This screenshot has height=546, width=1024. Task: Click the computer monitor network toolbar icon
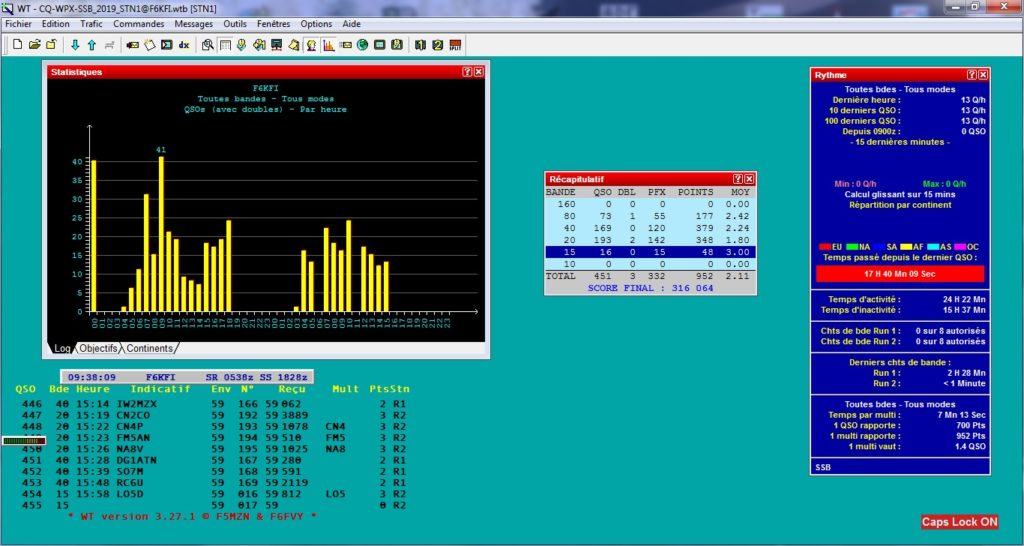(276, 44)
